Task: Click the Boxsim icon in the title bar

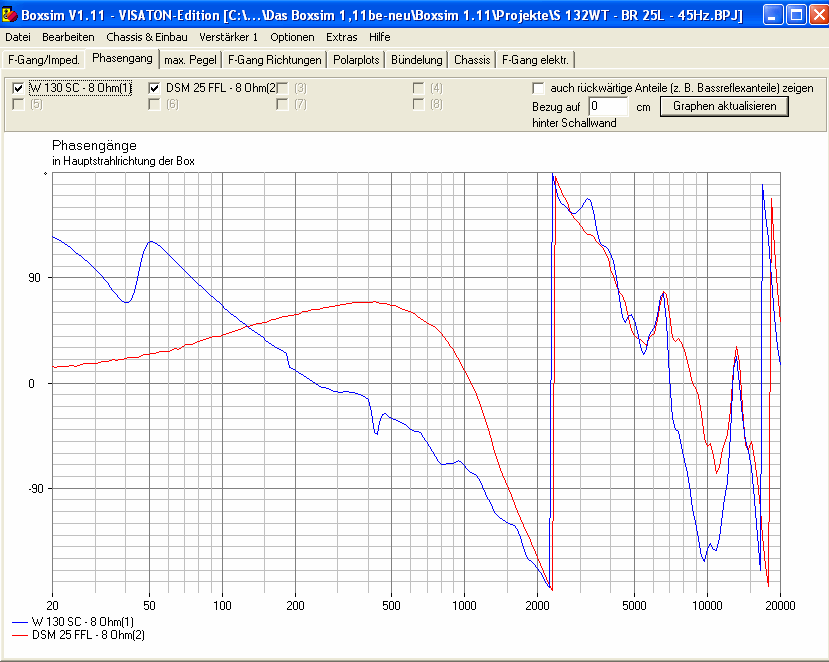Action: tap(12, 14)
